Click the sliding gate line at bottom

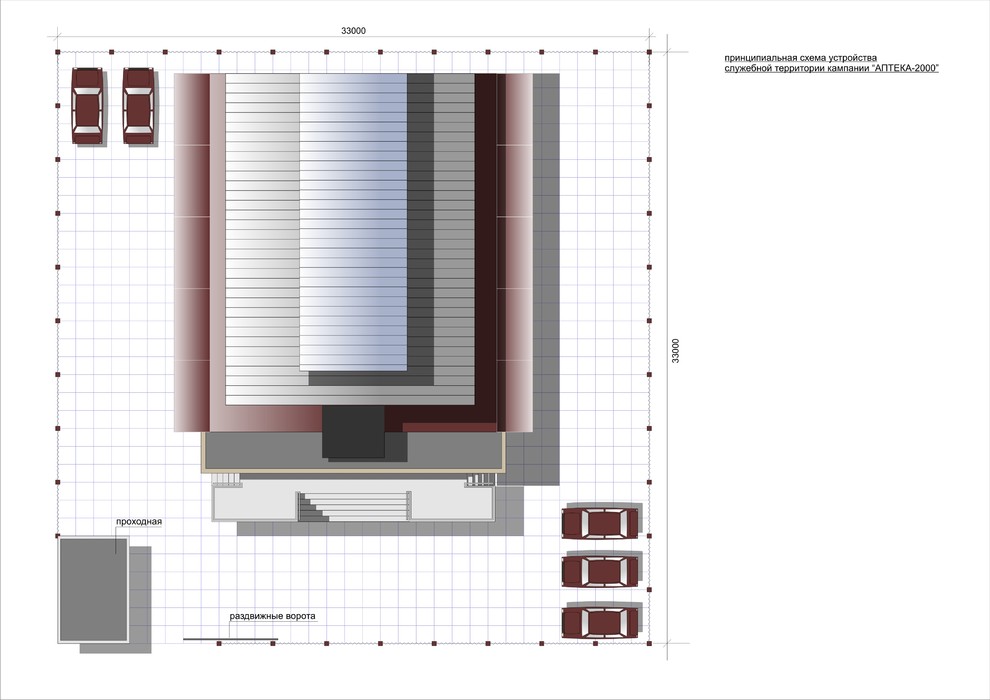(230, 639)
